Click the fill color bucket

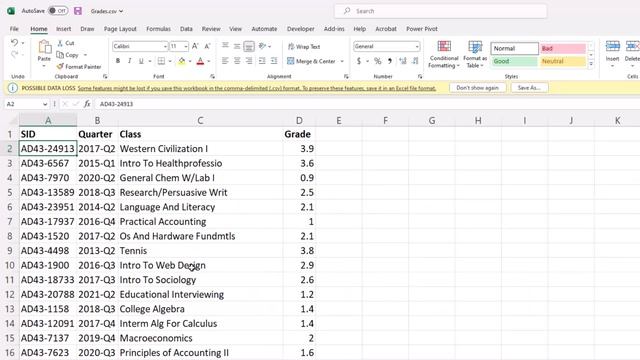click(x=182, y=61)
